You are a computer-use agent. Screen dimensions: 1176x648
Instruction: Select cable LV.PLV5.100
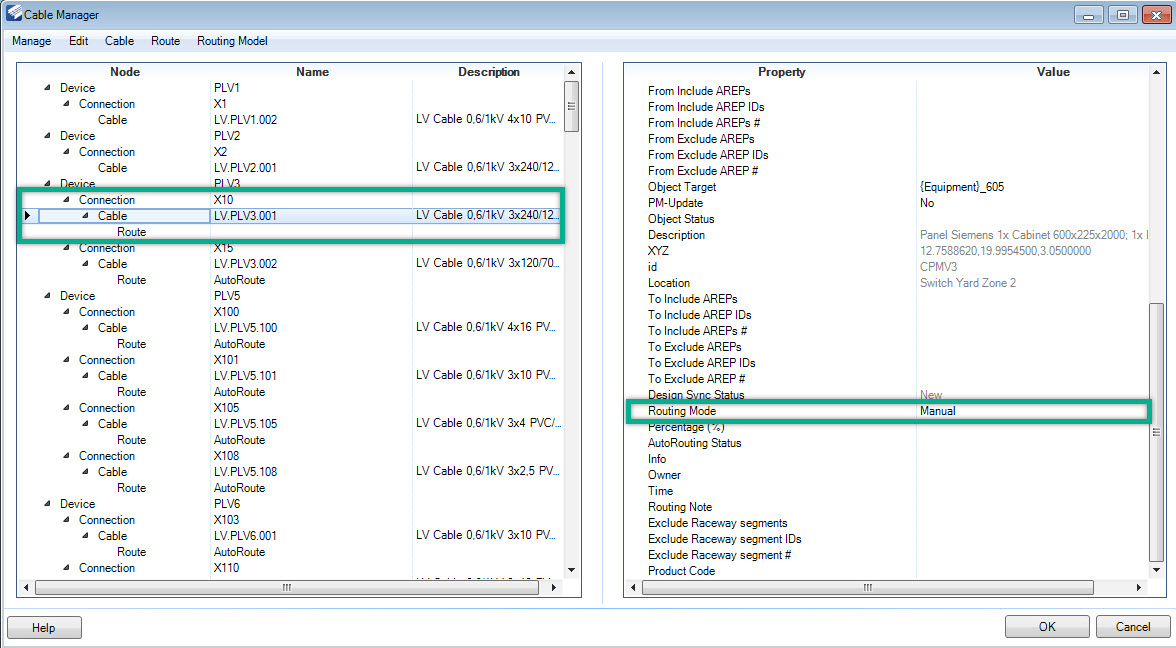click(245, 328)
